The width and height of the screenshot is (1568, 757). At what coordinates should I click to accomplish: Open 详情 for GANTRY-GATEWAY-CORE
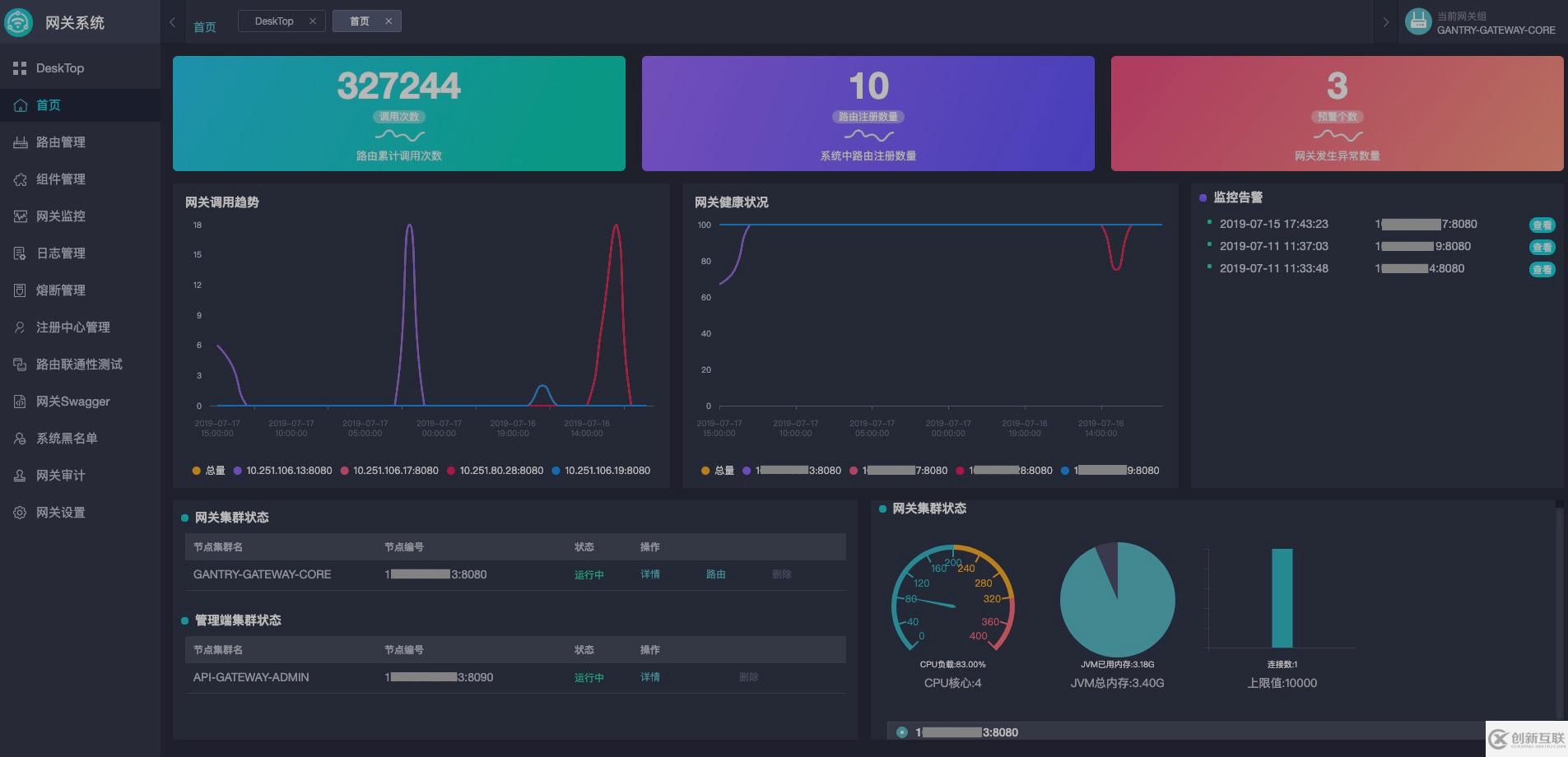(650, 574)
